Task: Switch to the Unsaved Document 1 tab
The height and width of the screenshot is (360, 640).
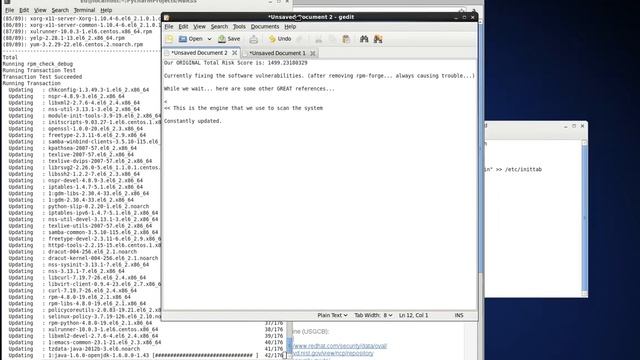Action: click(277, 53)
